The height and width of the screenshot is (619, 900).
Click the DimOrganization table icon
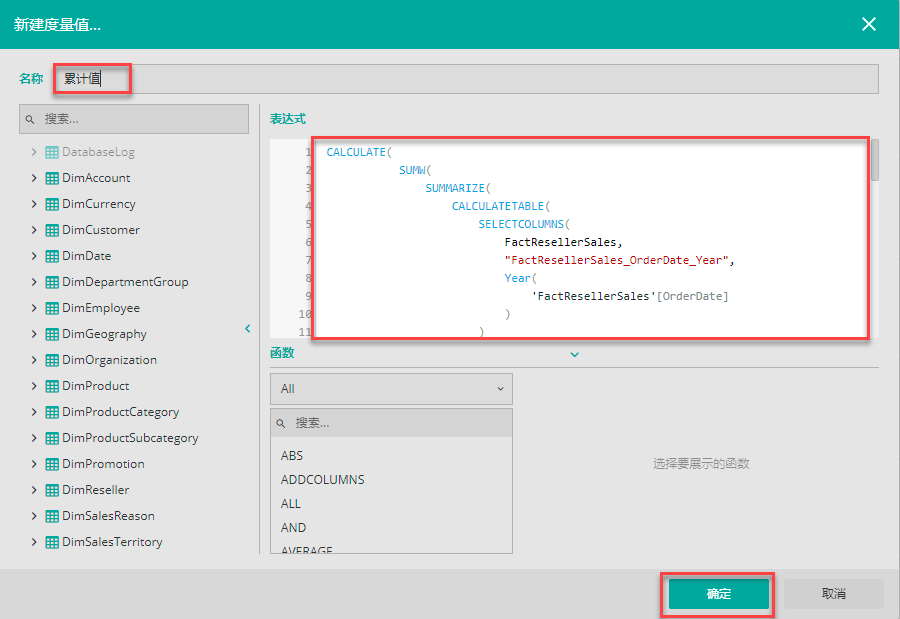tap(52, 360)
